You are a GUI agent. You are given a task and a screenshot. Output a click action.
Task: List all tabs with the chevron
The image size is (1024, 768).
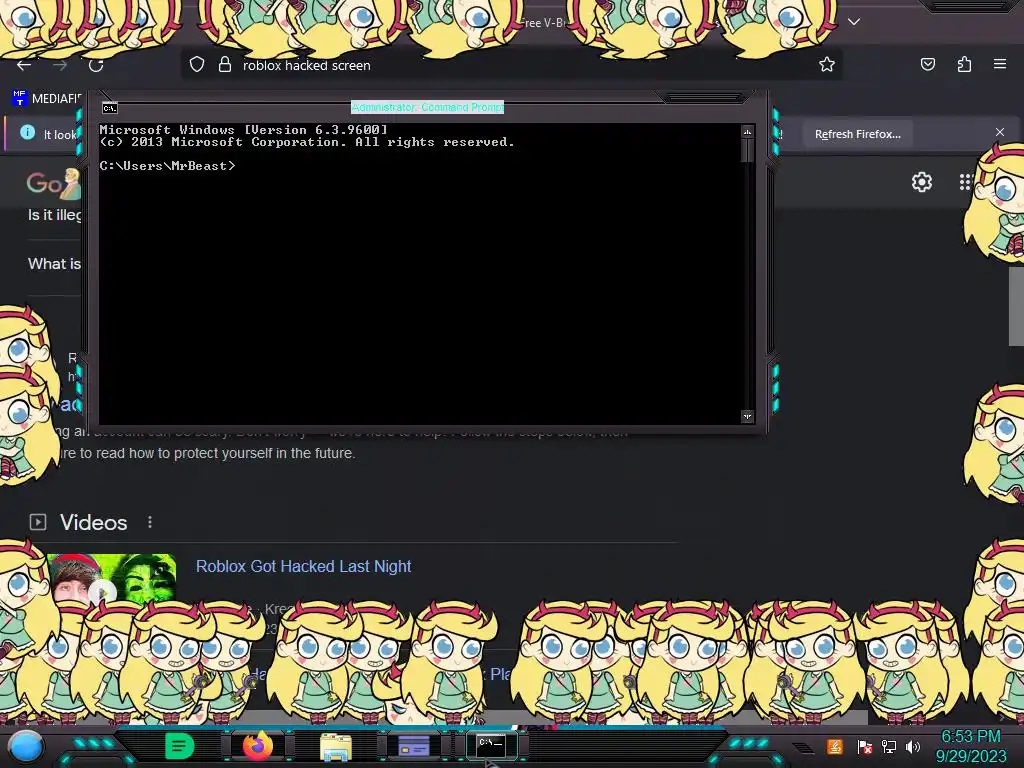(x=854, y=22)
